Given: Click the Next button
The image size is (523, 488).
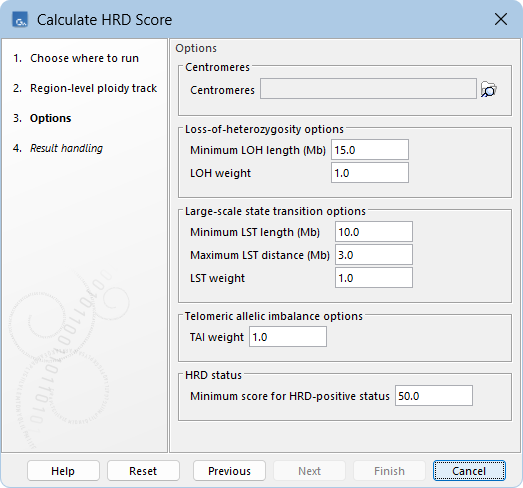Looking at the screenshot, I should (309, 471).
